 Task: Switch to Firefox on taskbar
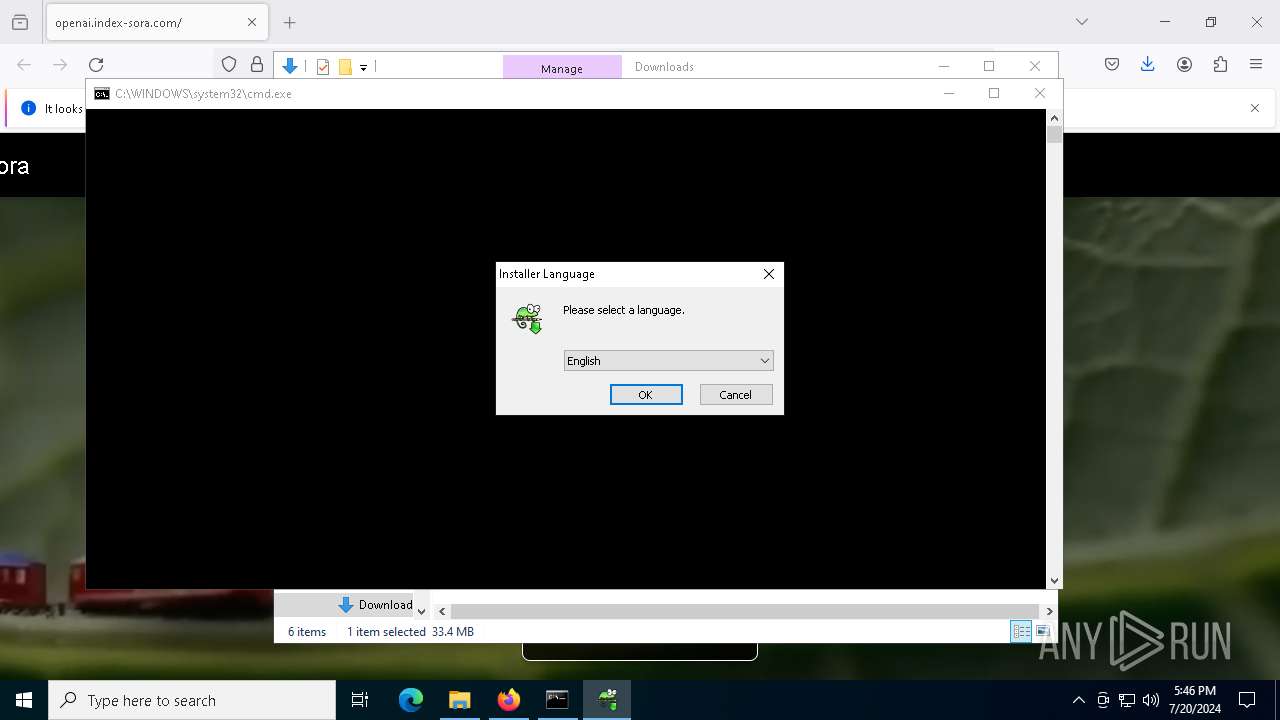click(x=508, y=700)
